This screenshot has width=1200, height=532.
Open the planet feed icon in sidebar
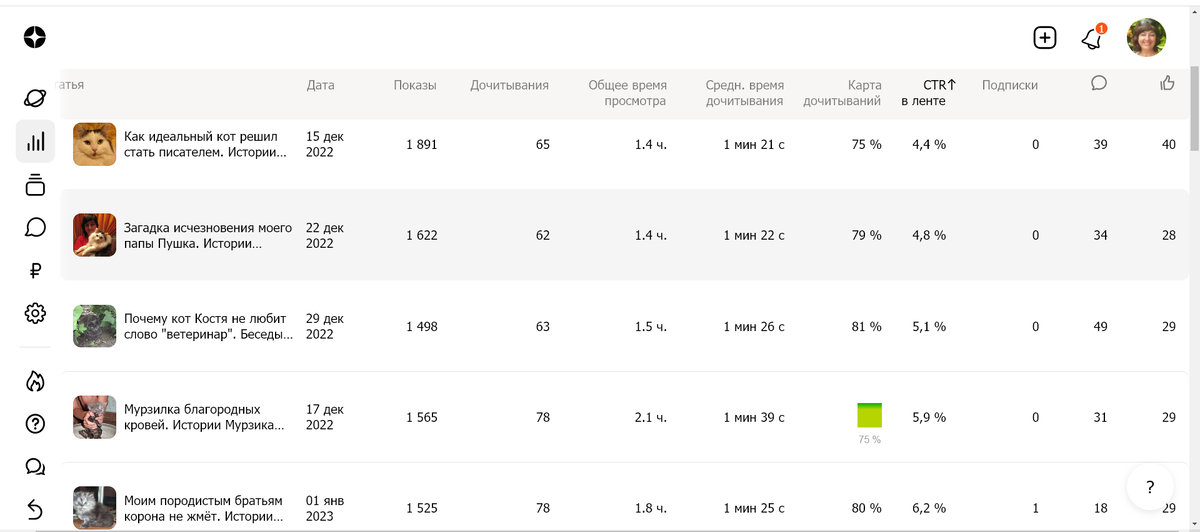coord(35,98)
